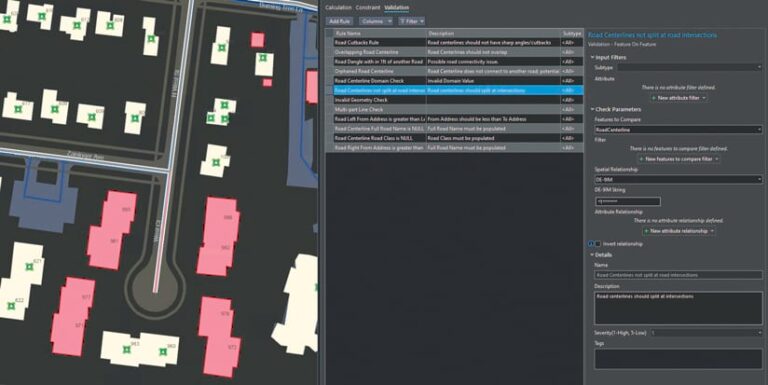This screenshot has height=385, width=768.
Task: Click 'Road Class must be populated' description
Action: coord(493,138)
